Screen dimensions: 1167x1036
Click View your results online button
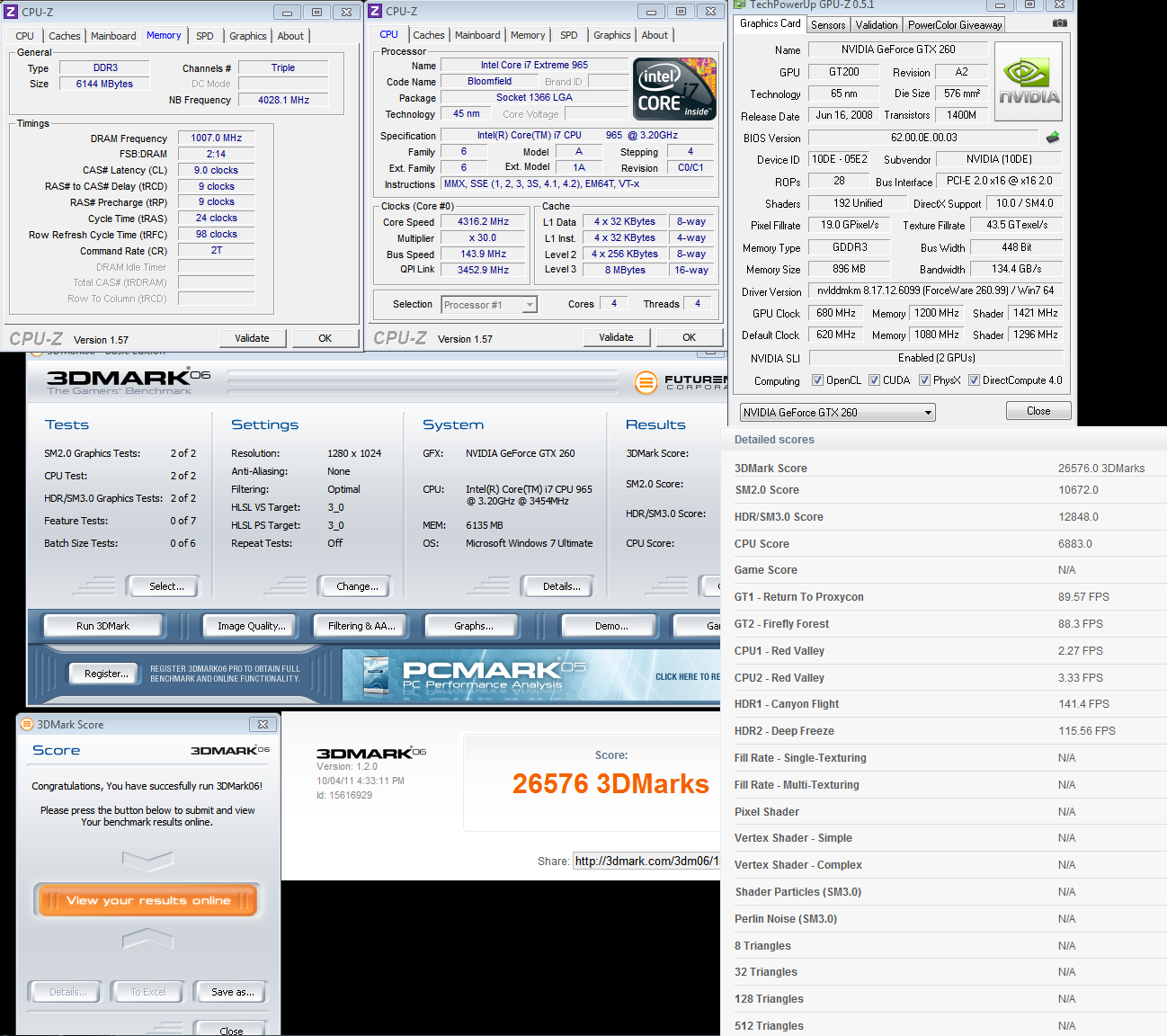[x=148, y=900]
